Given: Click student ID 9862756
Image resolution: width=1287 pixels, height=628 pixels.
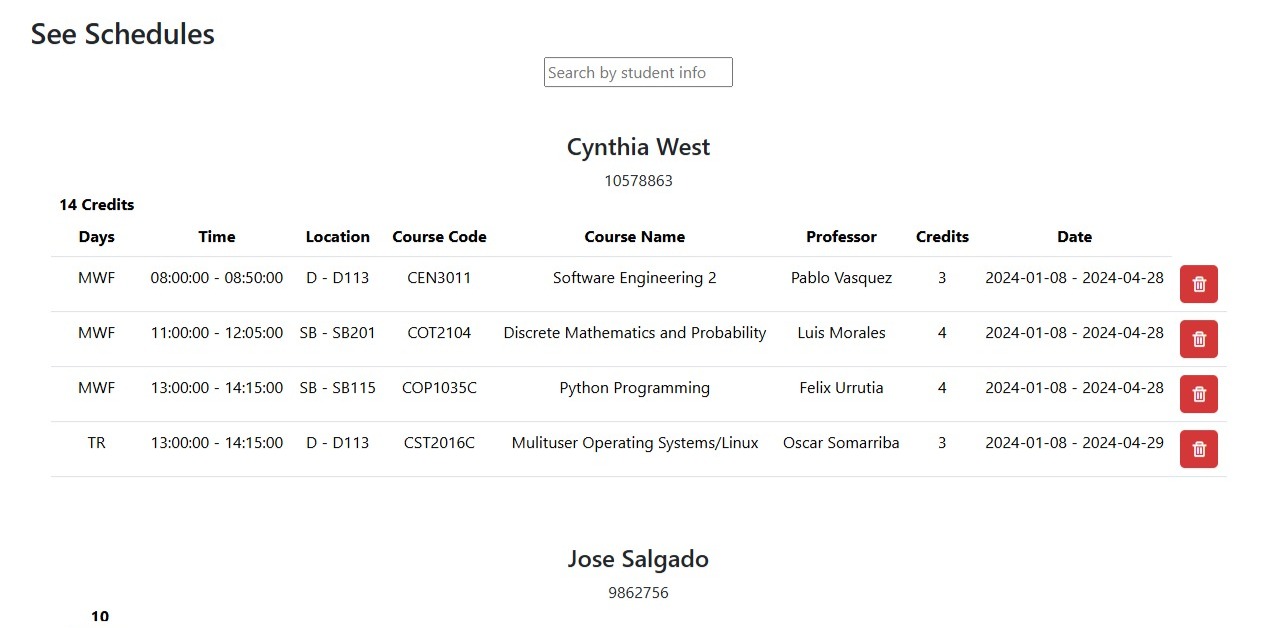Looking at the screenshot, I should click(638, 593).
